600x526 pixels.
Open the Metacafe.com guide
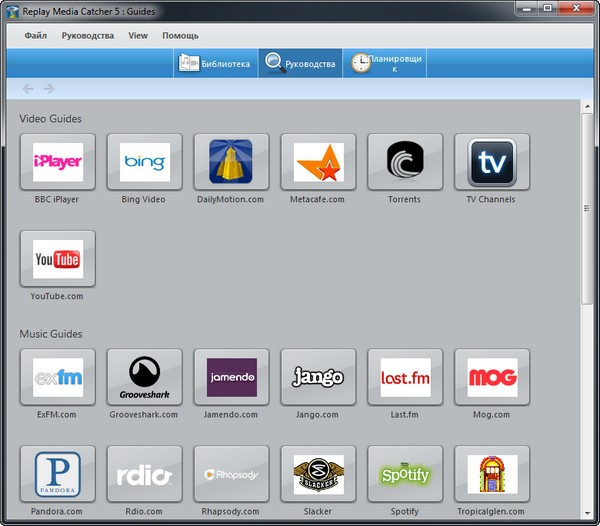tap(318, 162)
